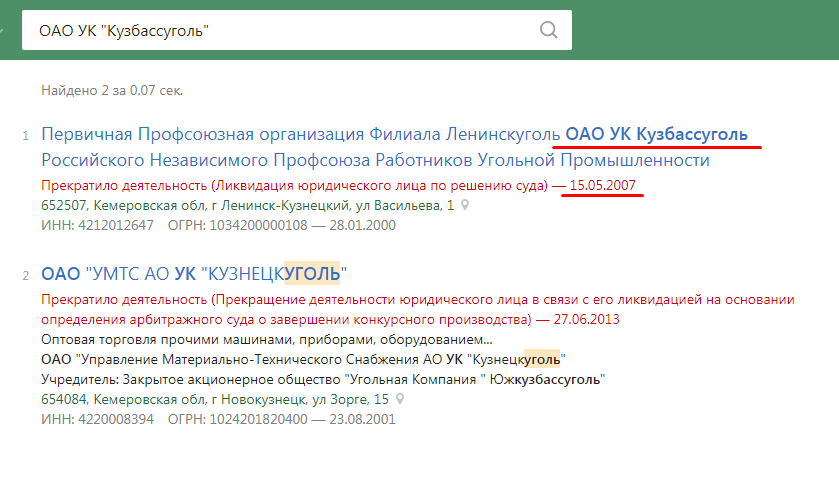
Task: Click the Учредитель: Закрытое акционерное общество line
Action: pyautogui.click(x=323, y=380)
